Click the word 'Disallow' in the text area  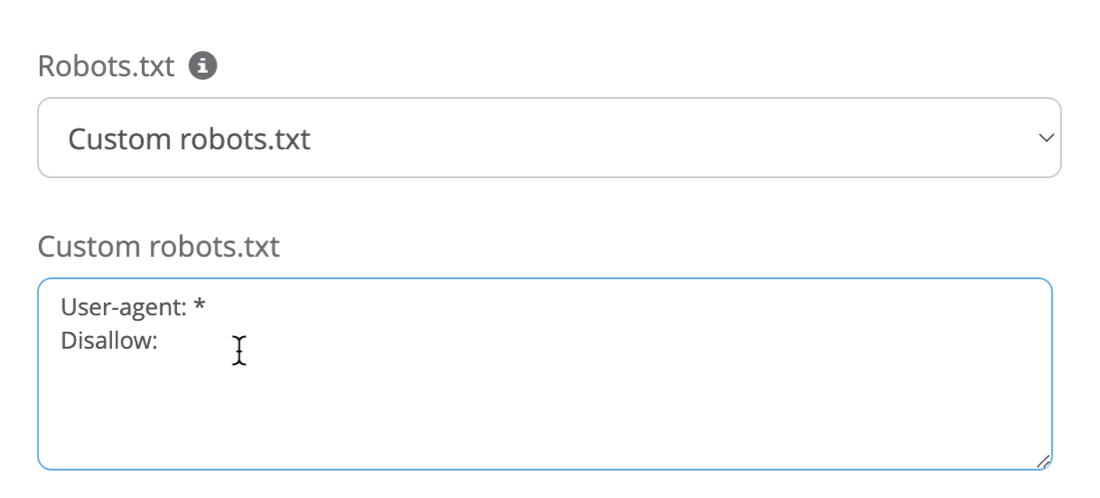pos(106,341)
